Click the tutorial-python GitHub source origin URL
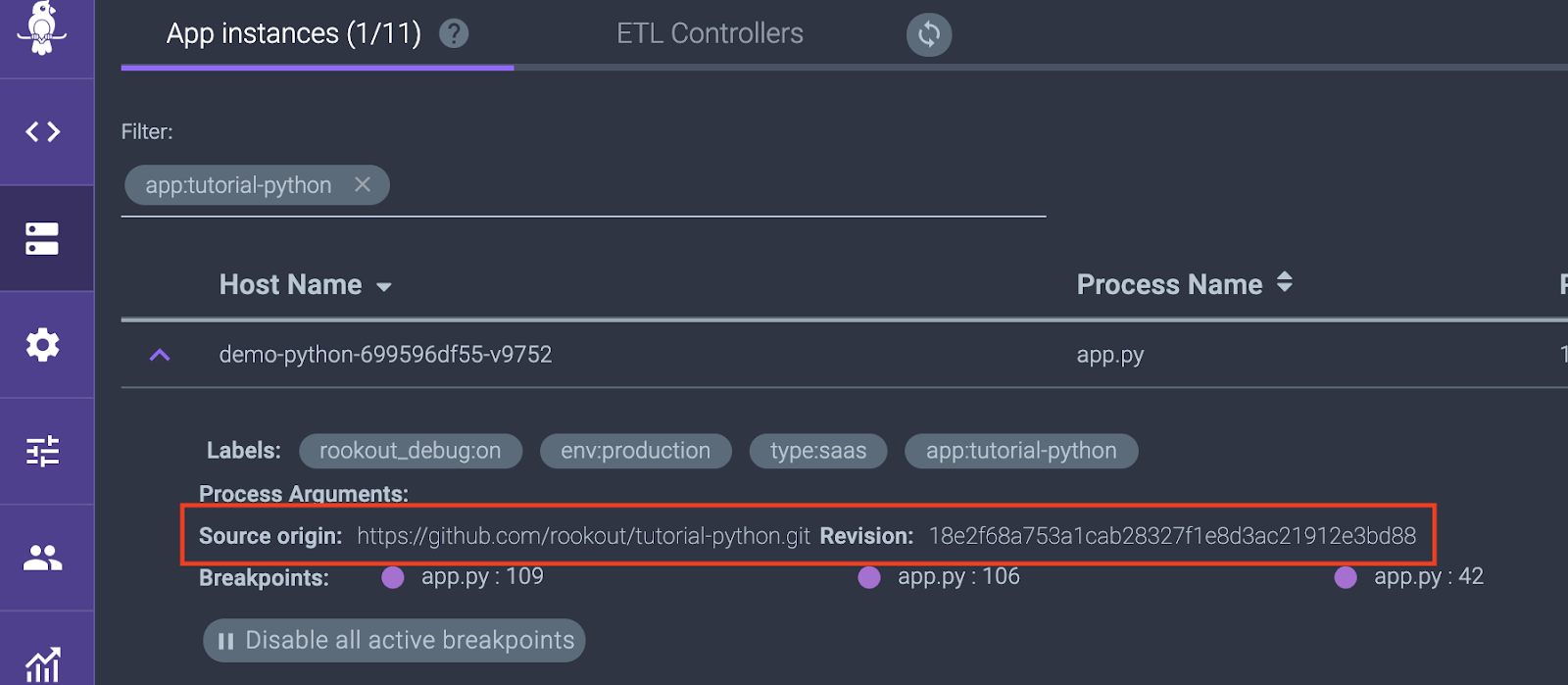The image size is (1568, 685). point(583,536)
